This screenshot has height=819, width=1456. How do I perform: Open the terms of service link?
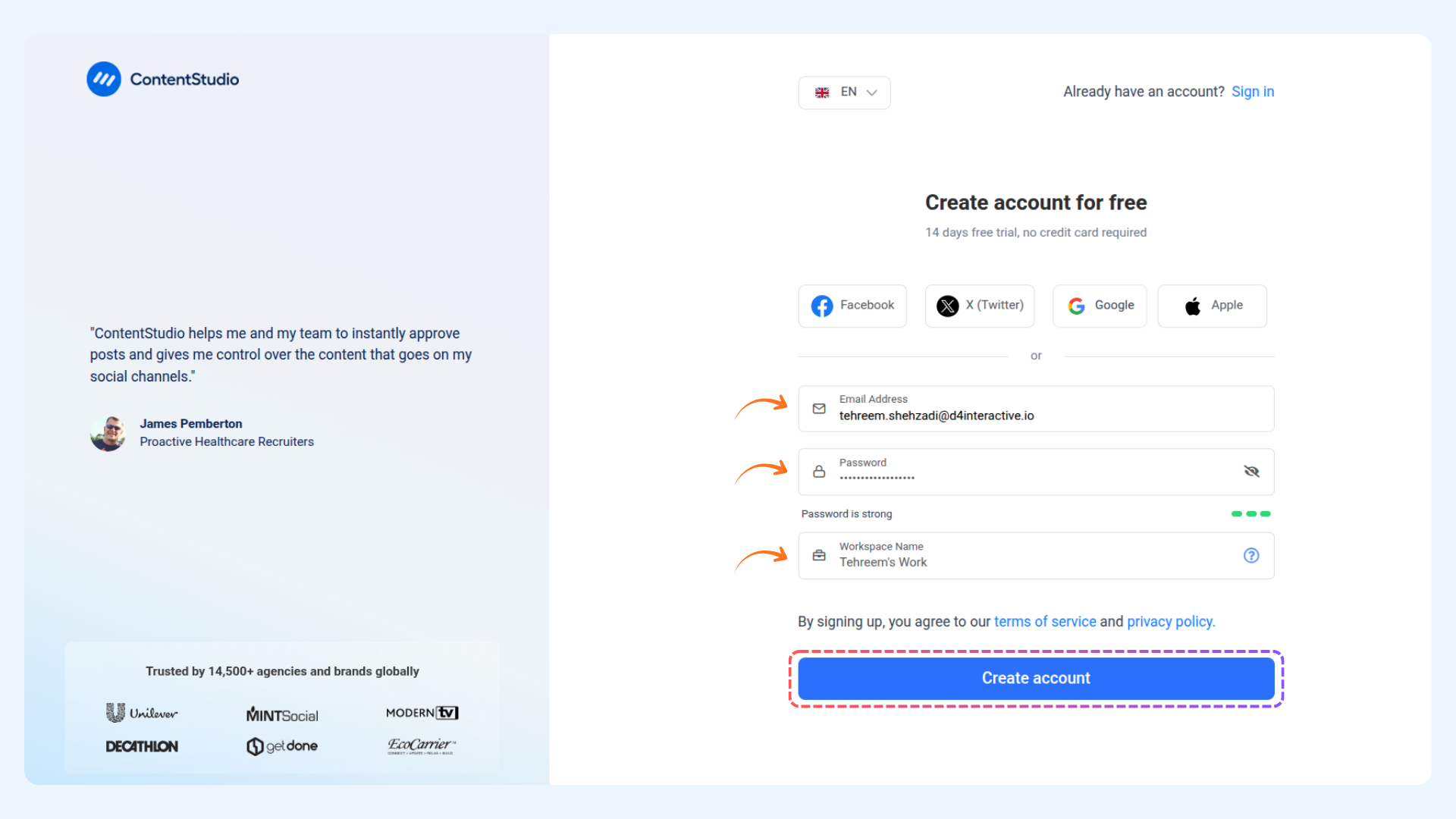[1045, 622]
